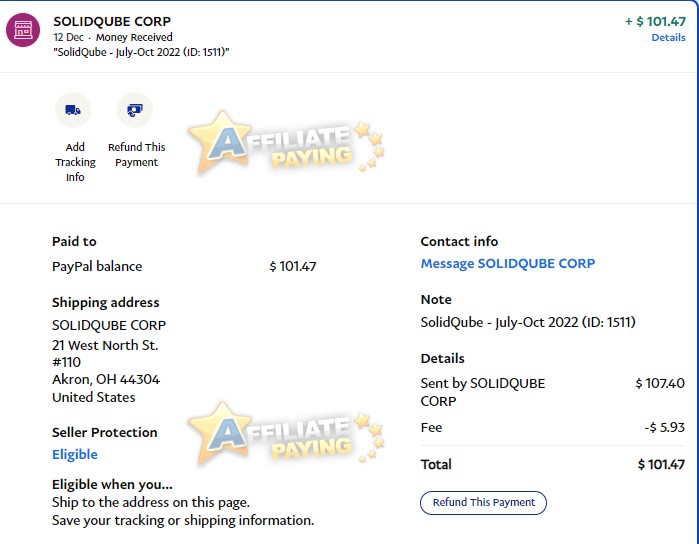
Task: Click the quoted transaction memo under Money Received
Action: click(141, 52)
